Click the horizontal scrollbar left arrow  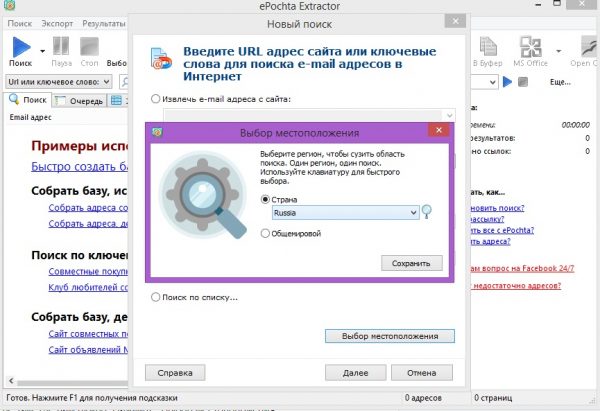(11, 381)
